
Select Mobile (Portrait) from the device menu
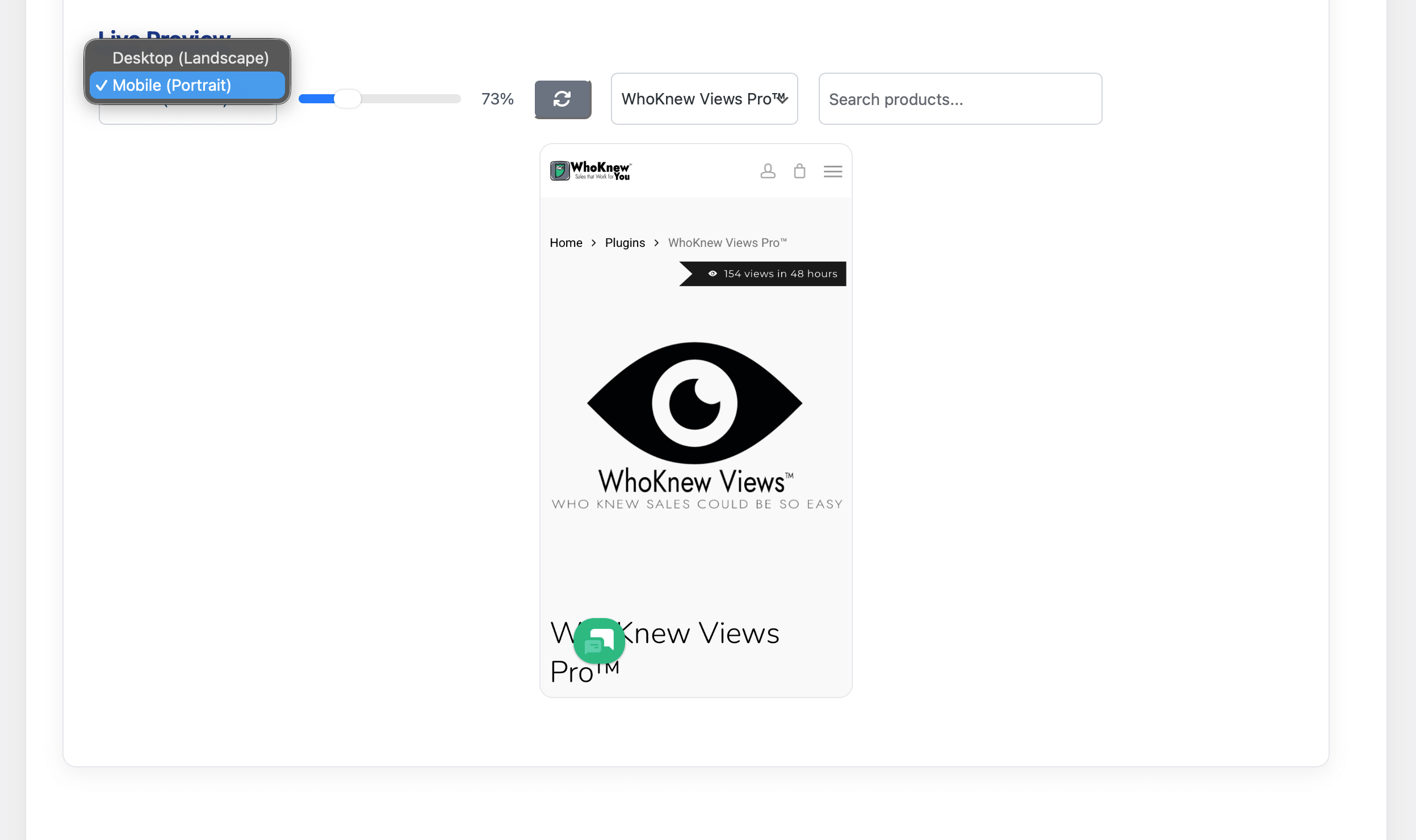171,85
